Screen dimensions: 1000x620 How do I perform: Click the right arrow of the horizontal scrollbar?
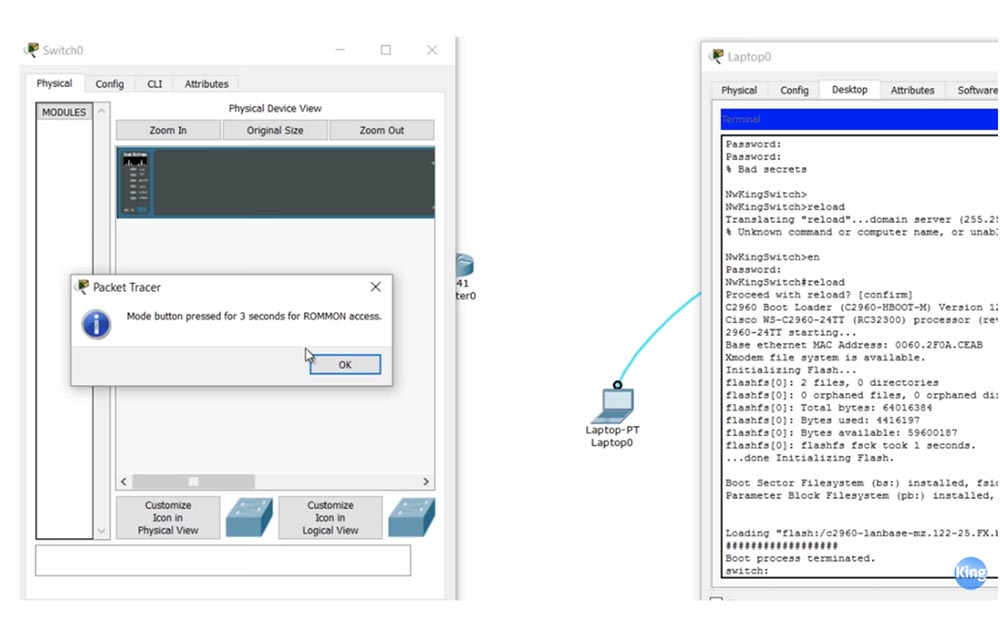click(426, 481)
